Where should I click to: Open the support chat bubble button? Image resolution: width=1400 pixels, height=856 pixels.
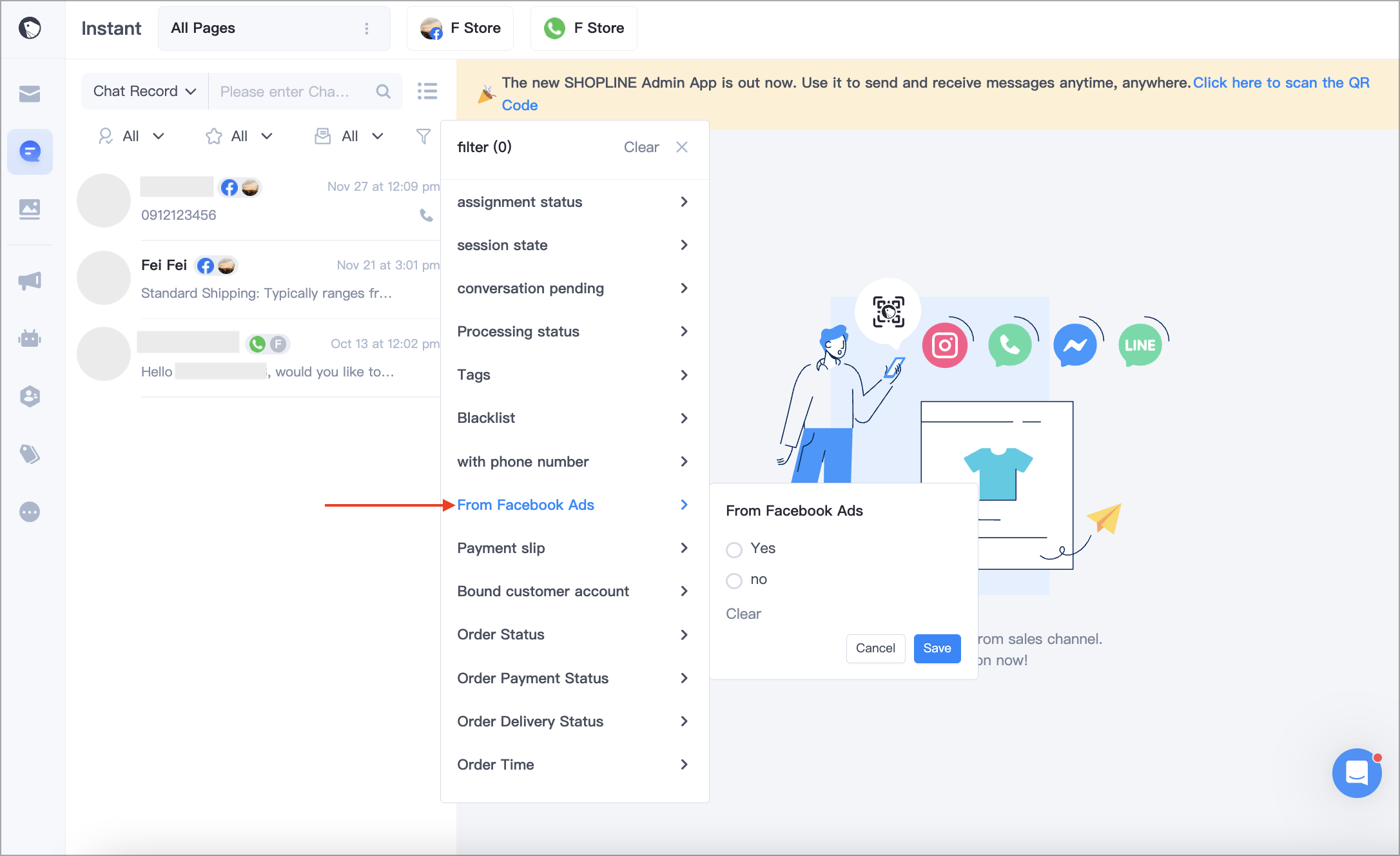point(1356,772)
